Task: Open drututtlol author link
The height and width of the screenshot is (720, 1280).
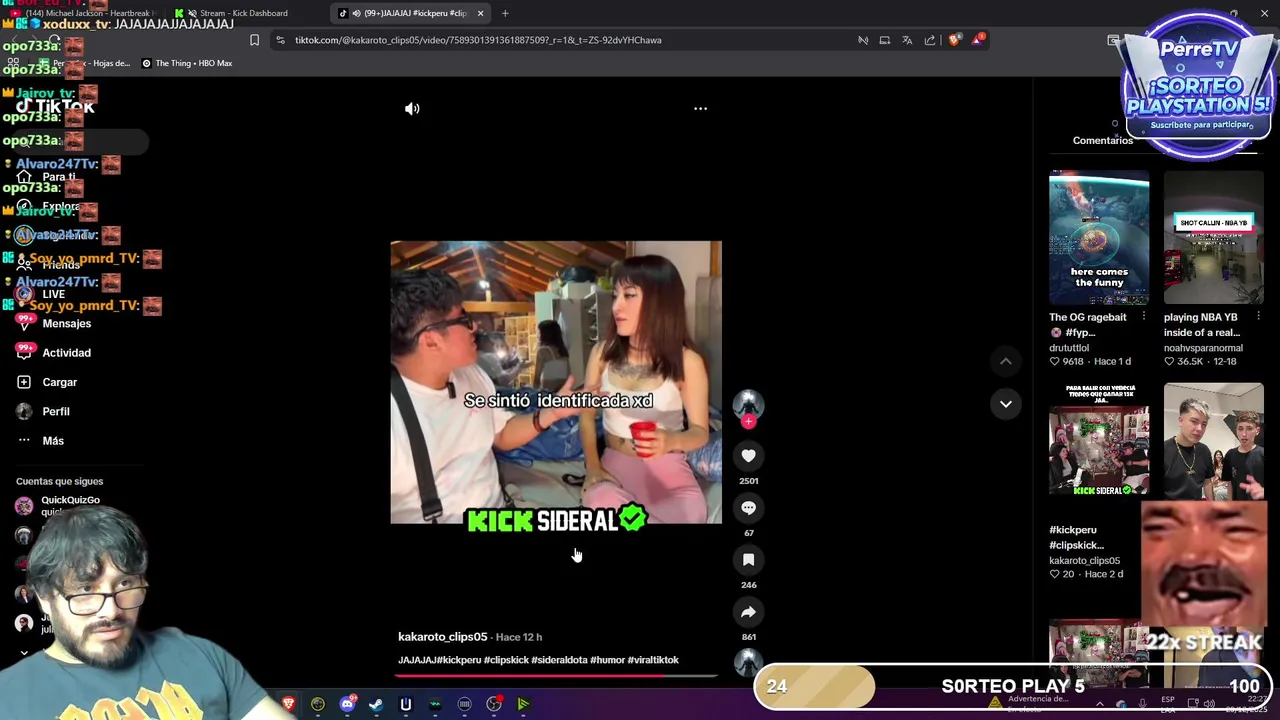Action: pyautogui.click(x=1069, y=348)
